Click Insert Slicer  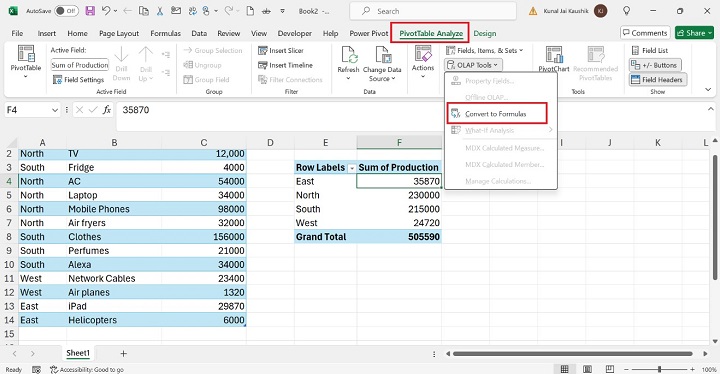pos(281,51)
